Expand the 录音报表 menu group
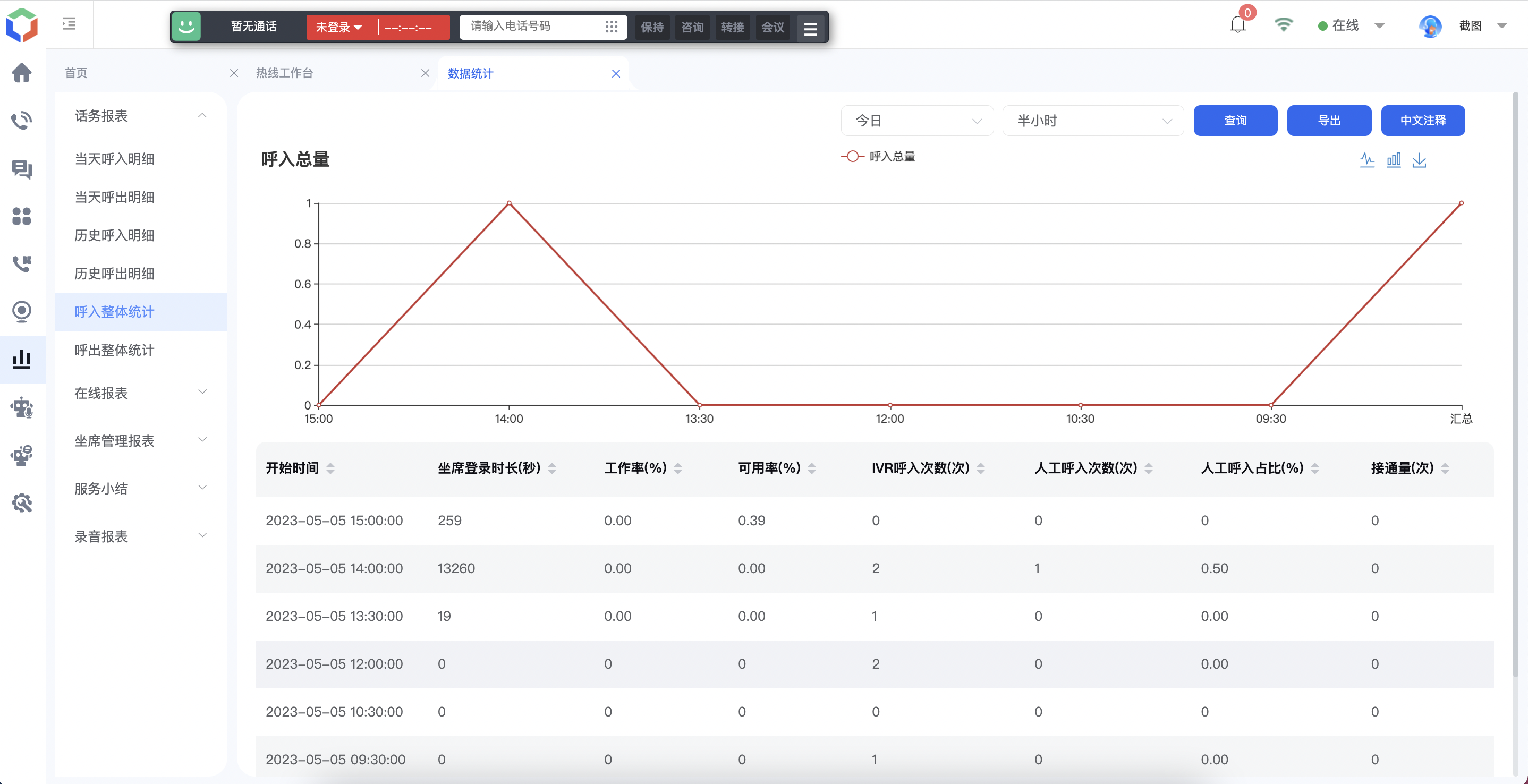Viewport: 1528px width, 784px height. (x=141, y=536)
